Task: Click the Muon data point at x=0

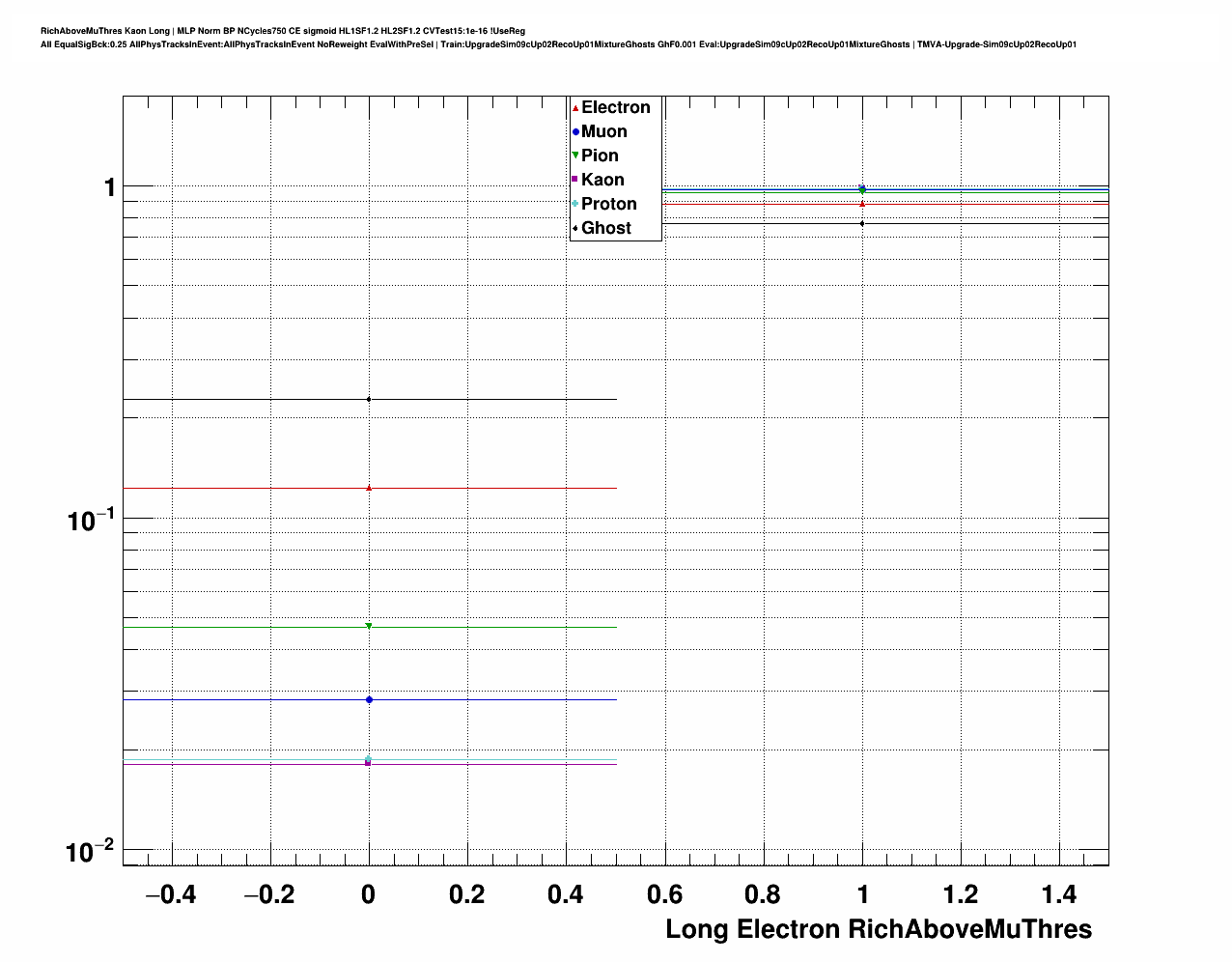Action: [369, 699]
